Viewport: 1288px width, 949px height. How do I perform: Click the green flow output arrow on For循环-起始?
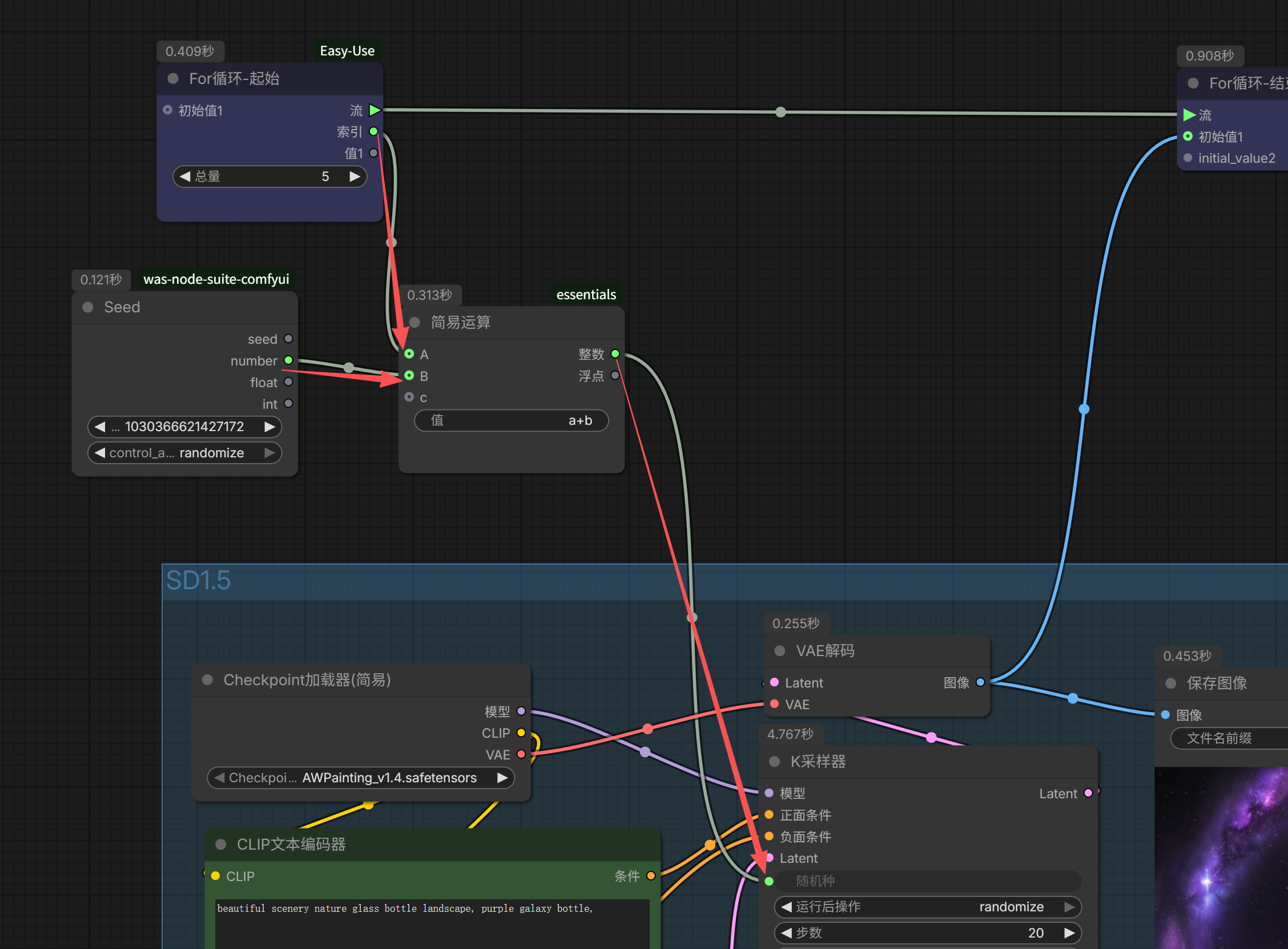coord(375,110)
